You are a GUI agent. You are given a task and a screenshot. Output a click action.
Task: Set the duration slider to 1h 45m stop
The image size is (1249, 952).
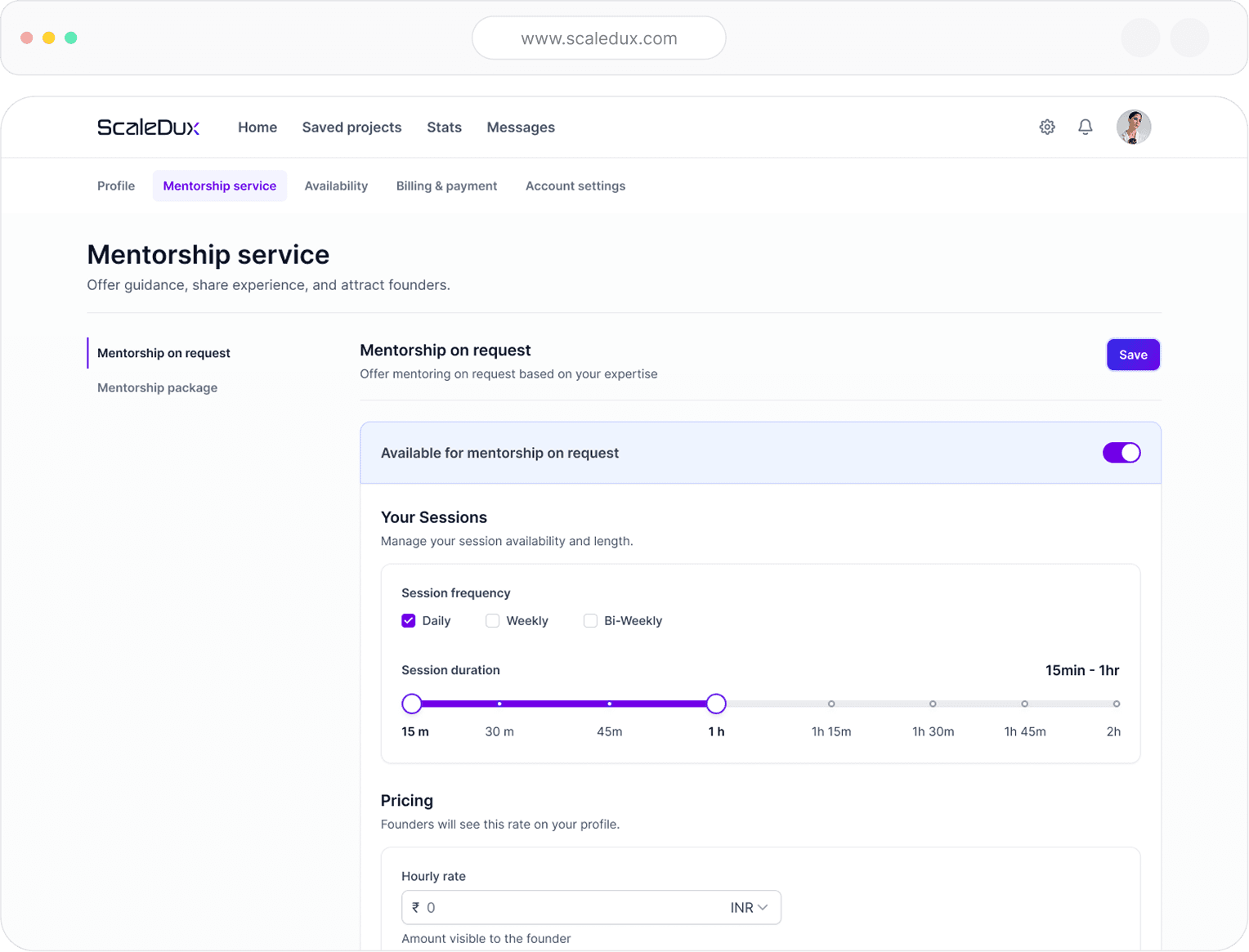click(1025, 704)
